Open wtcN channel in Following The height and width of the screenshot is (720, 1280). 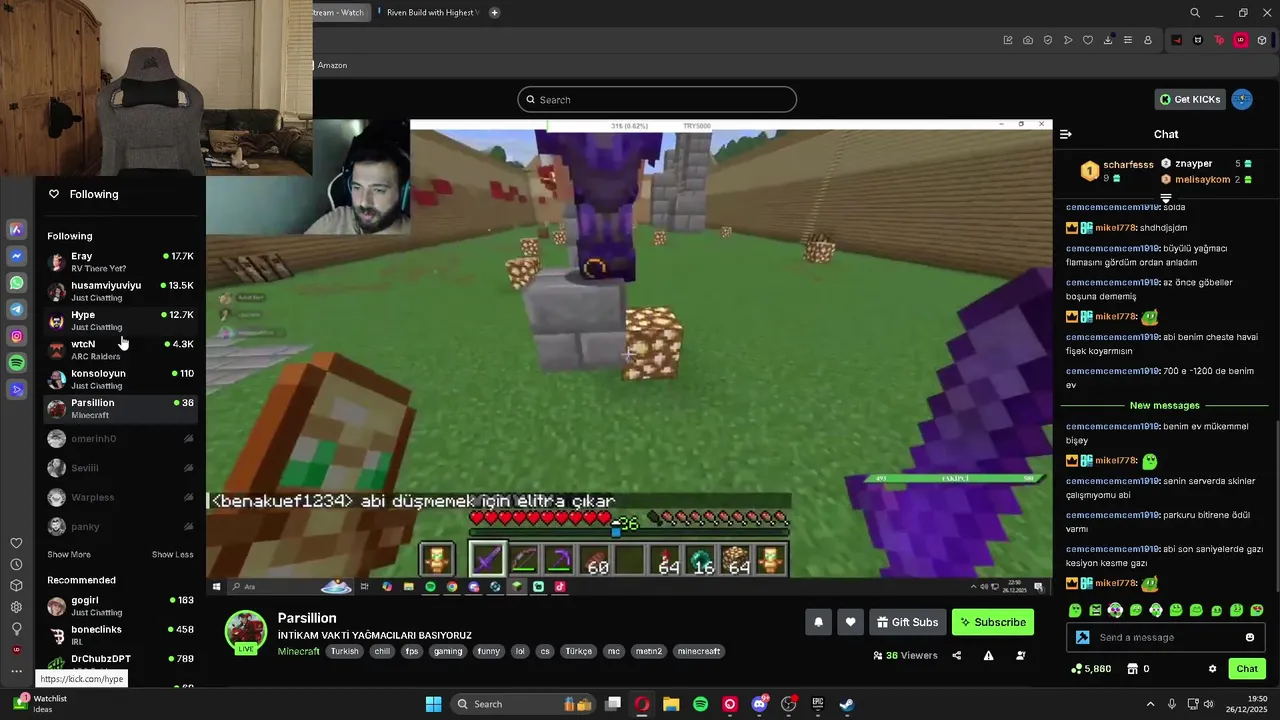[x=120, y=350]
